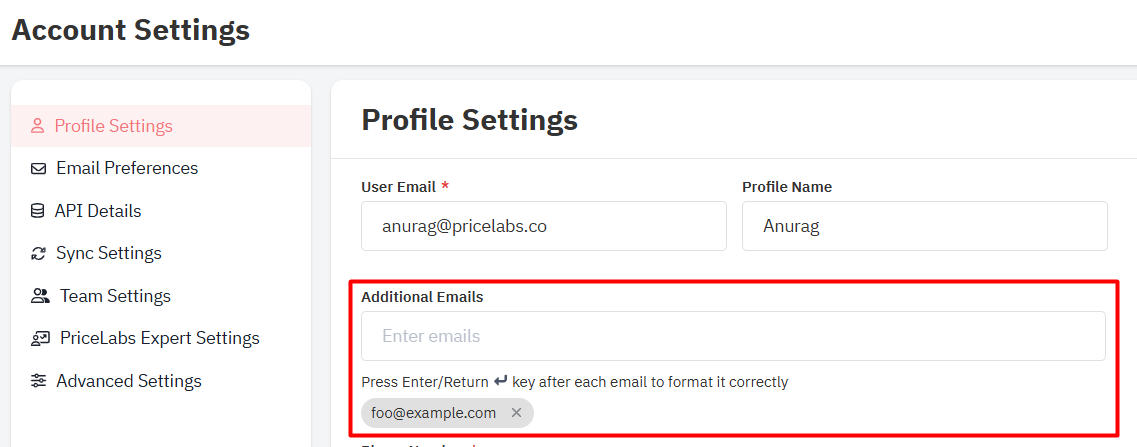Click the sync arrows icon beside Sync Settings

pos(38,253)
